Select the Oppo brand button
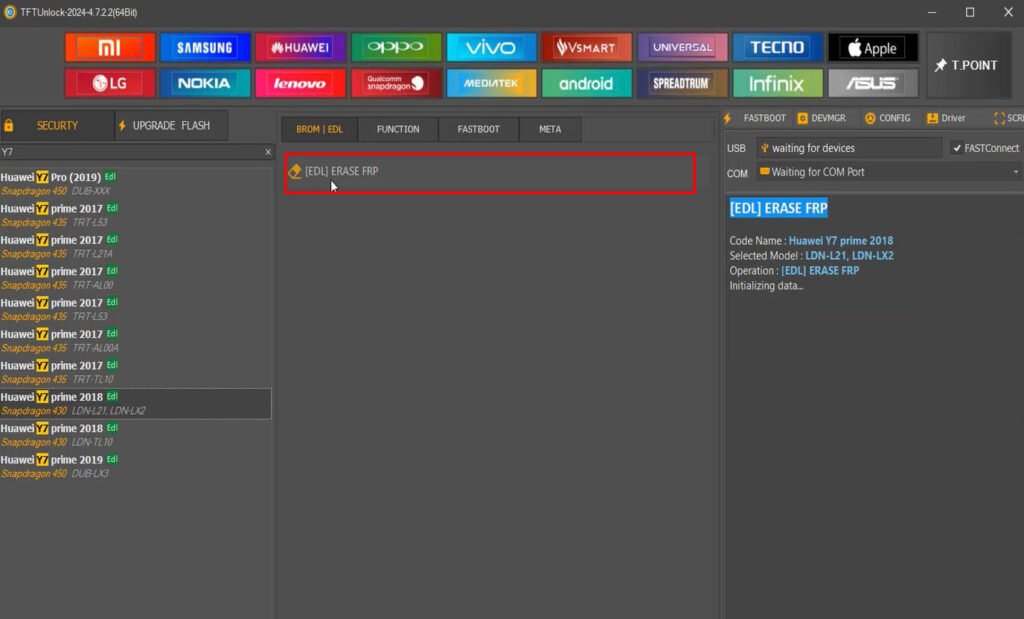The width and height of the screenshot is (1024, 619). click(396, 47)
